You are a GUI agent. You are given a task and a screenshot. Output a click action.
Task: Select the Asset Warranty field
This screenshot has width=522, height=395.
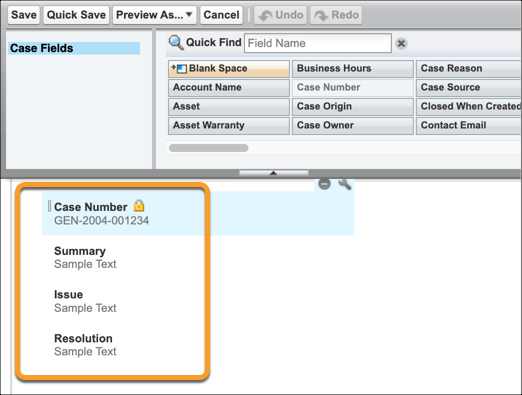229,126
